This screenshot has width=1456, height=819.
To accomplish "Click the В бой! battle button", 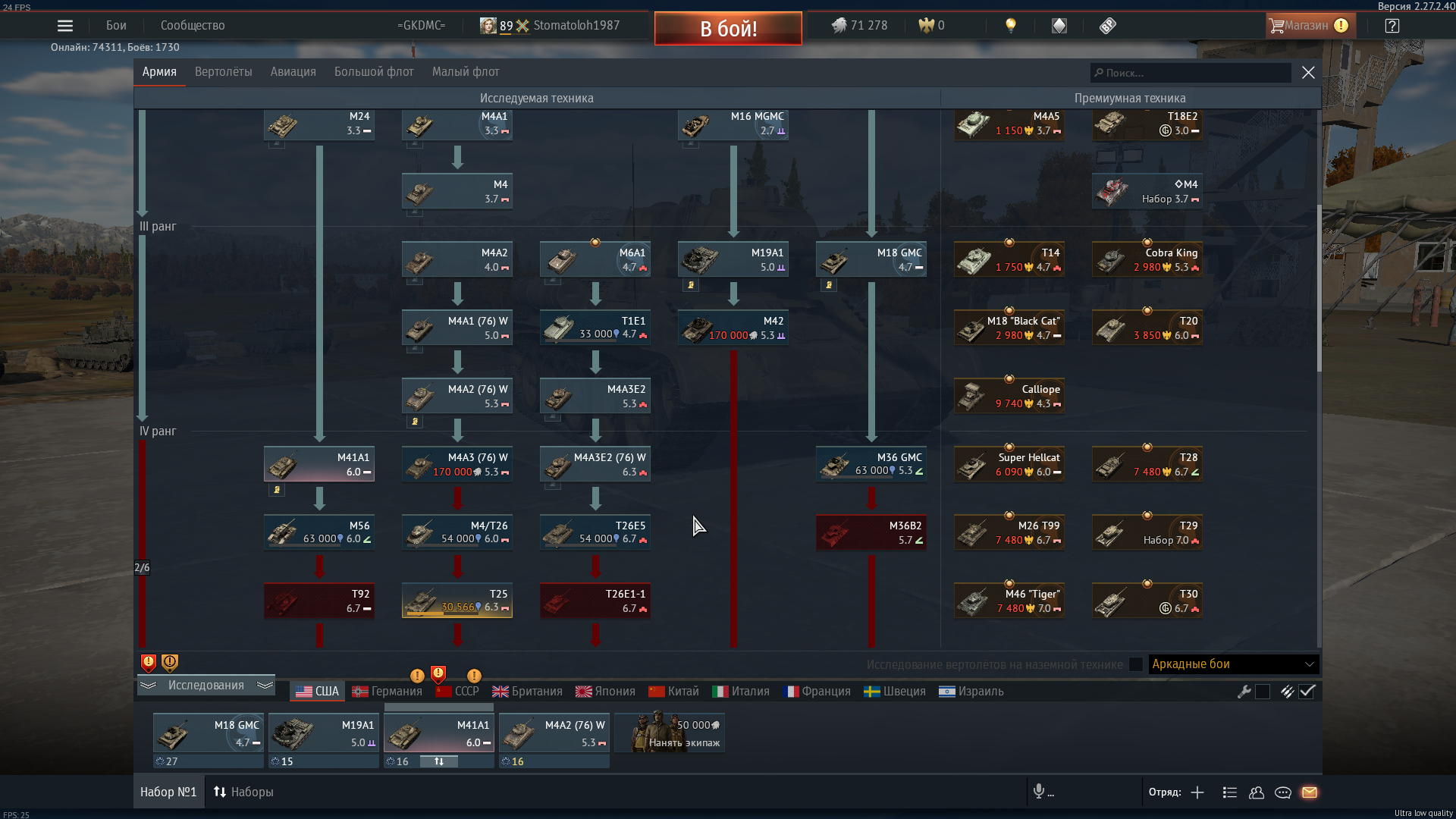I will pos(728,29).
